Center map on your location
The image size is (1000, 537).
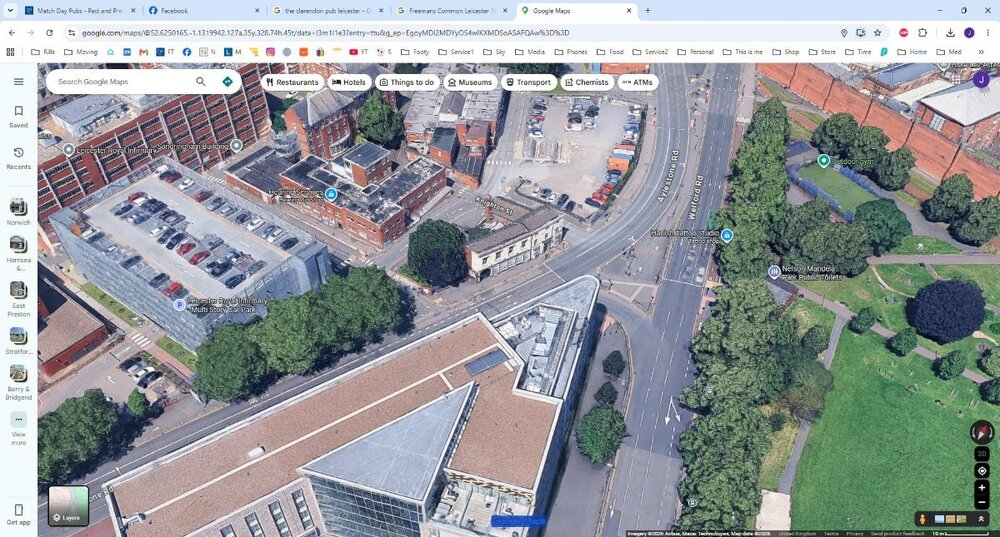pyautogui.click(x=982, y=471)
